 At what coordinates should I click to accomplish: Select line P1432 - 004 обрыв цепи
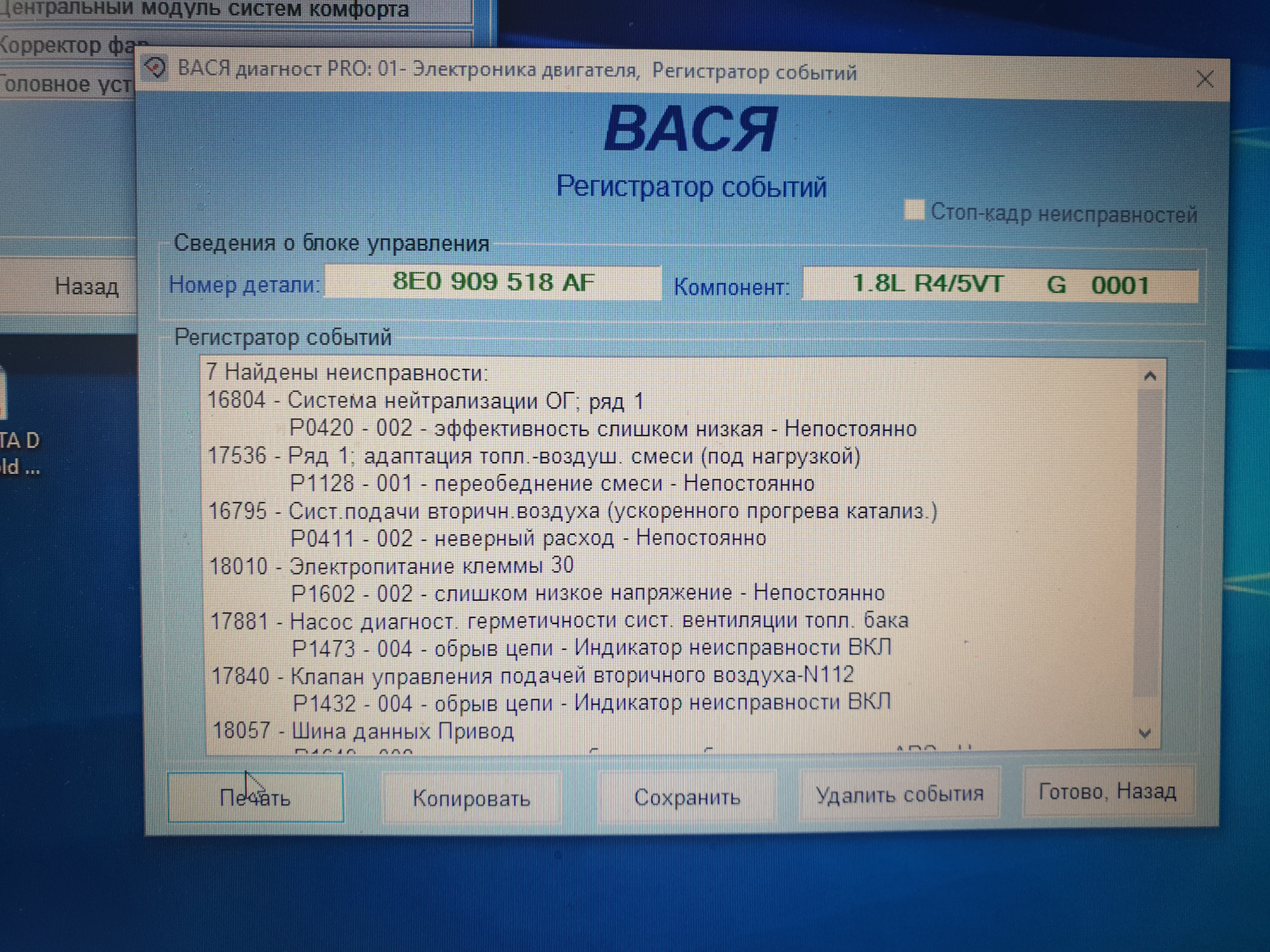tap(592, 702)
